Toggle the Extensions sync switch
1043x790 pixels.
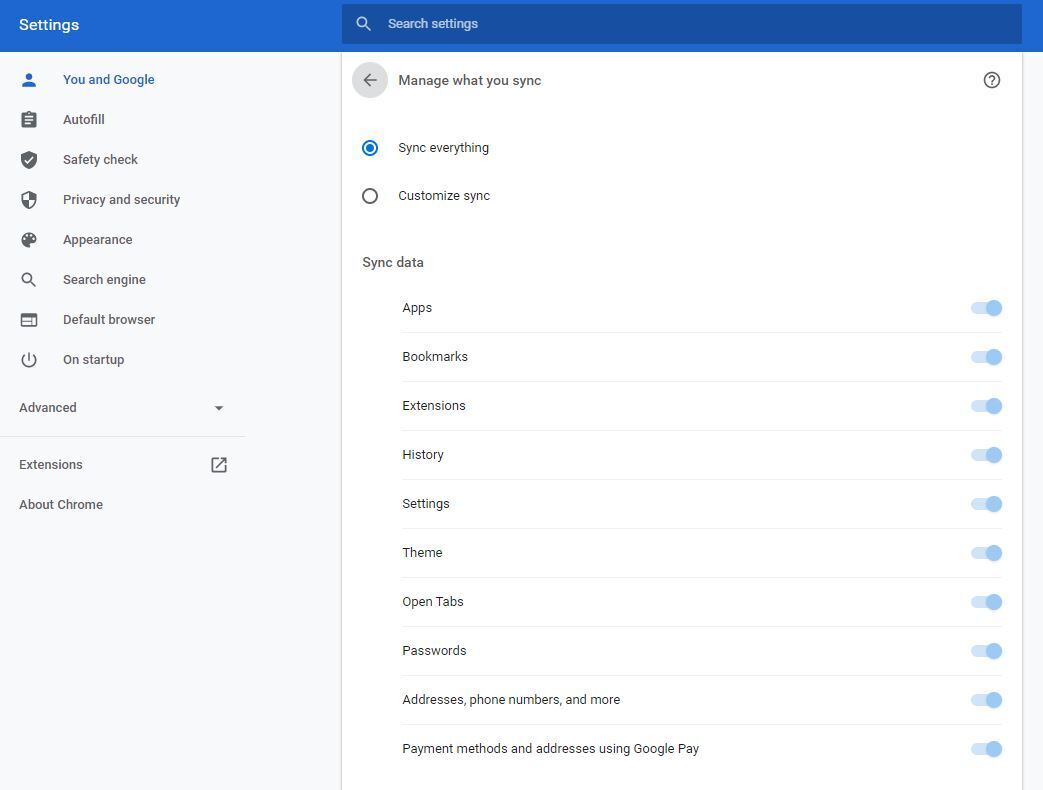(986, 406)
